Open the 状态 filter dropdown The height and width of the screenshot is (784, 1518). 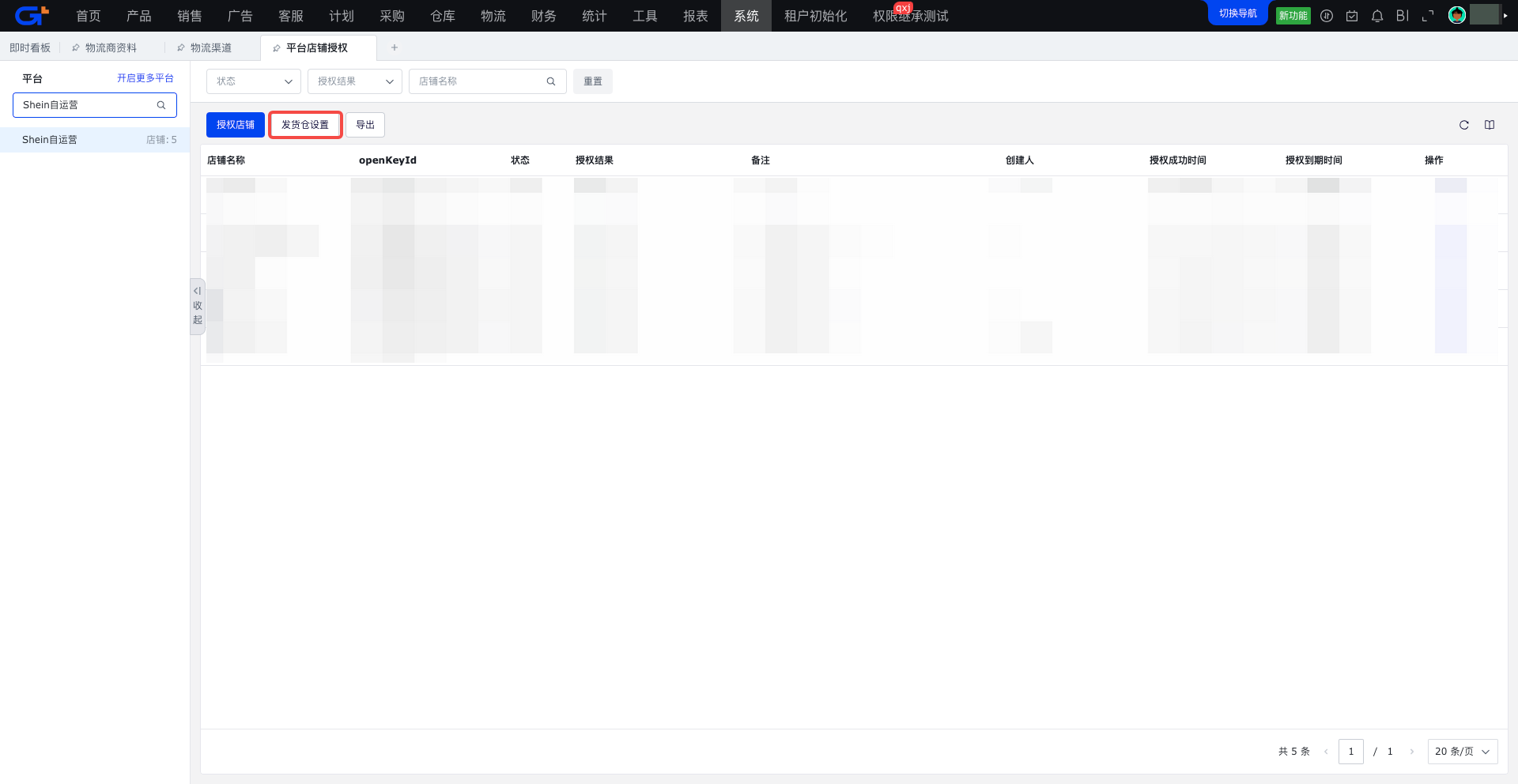[x=254, y=81]
